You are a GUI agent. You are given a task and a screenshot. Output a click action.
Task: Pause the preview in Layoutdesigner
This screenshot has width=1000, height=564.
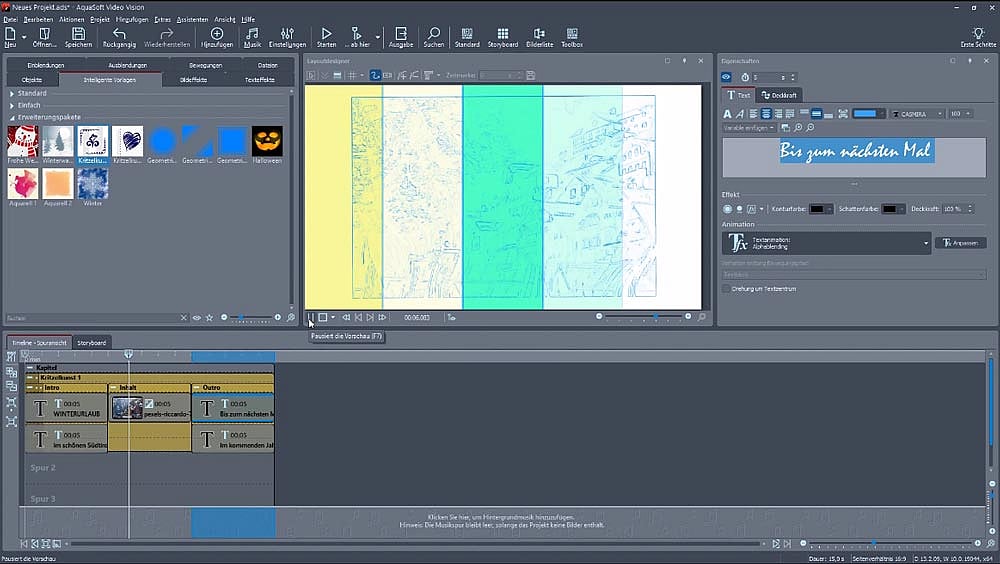[311, 317]
